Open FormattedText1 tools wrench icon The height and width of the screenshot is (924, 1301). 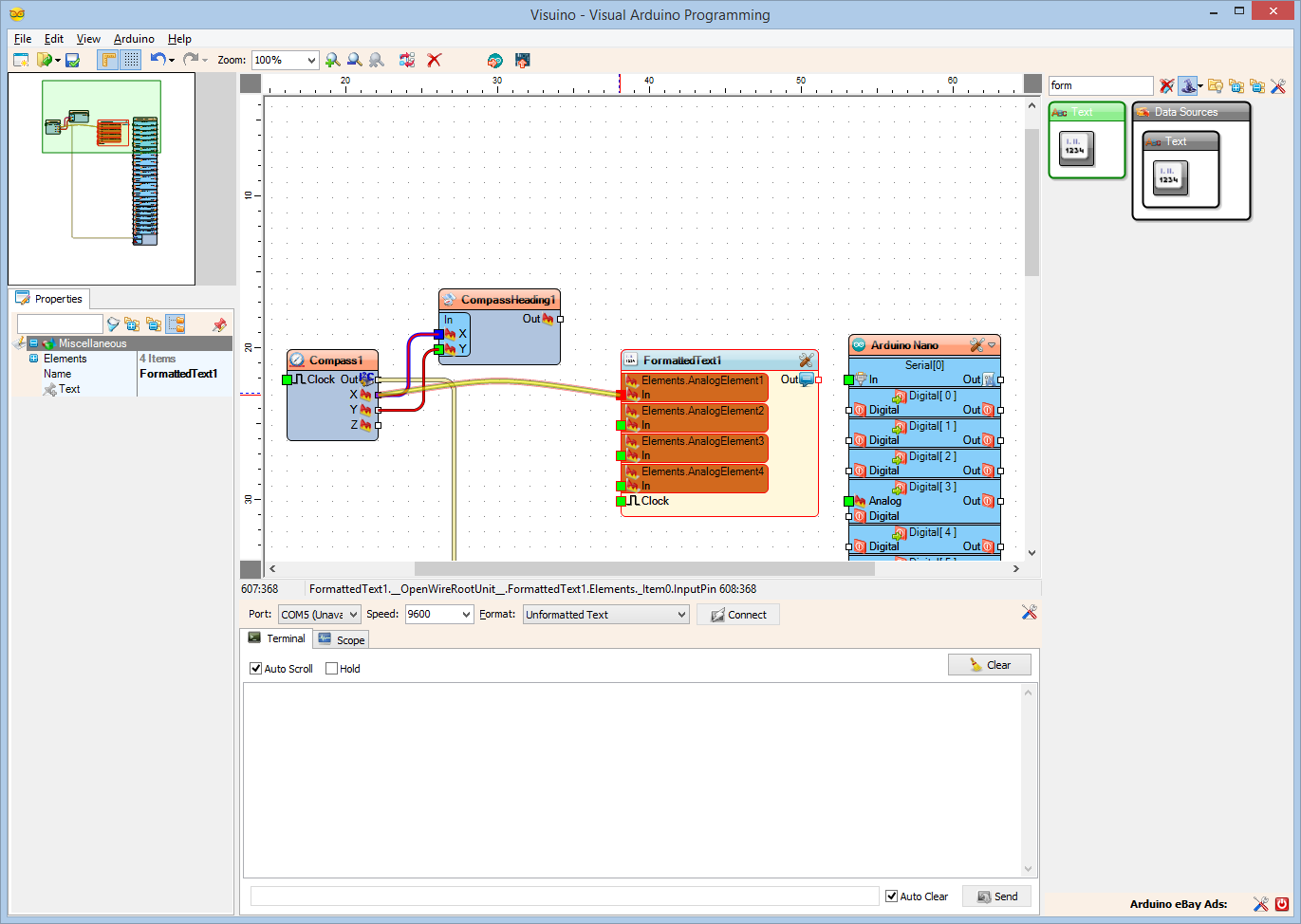[x=806, y=360]
